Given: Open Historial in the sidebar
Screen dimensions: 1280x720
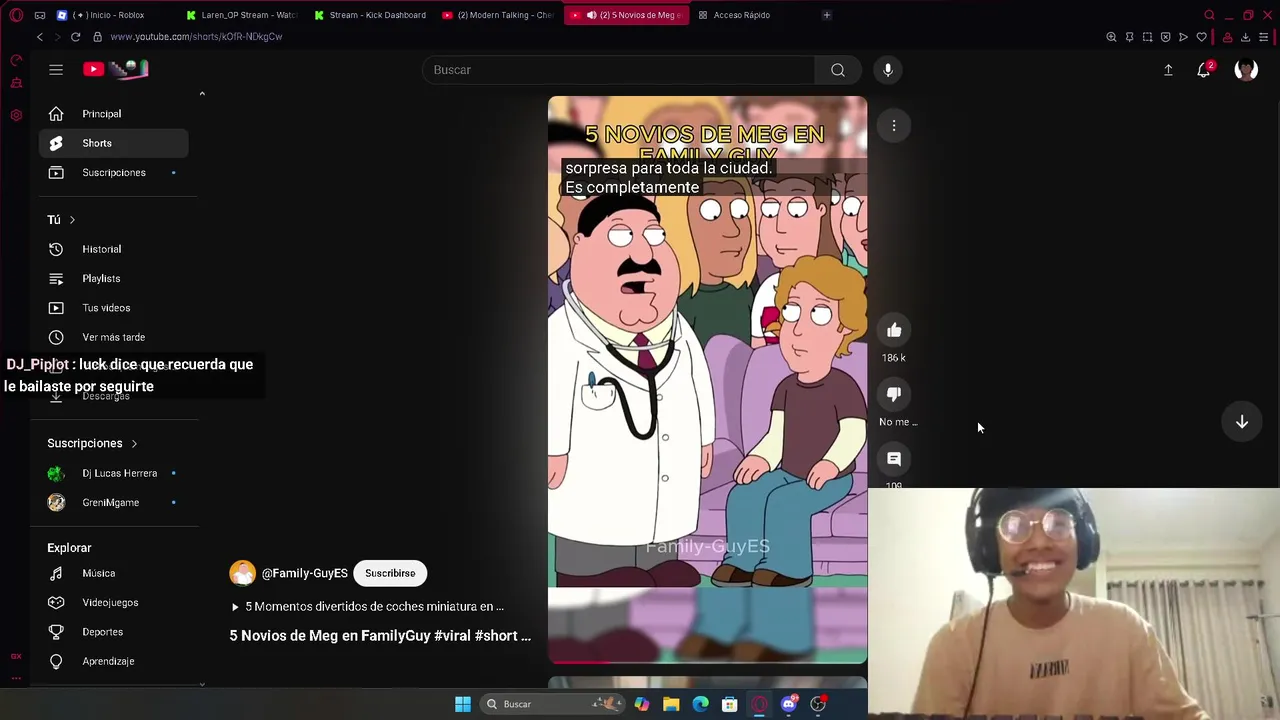Looking at the screenshot, I should (x=114, y=249).
